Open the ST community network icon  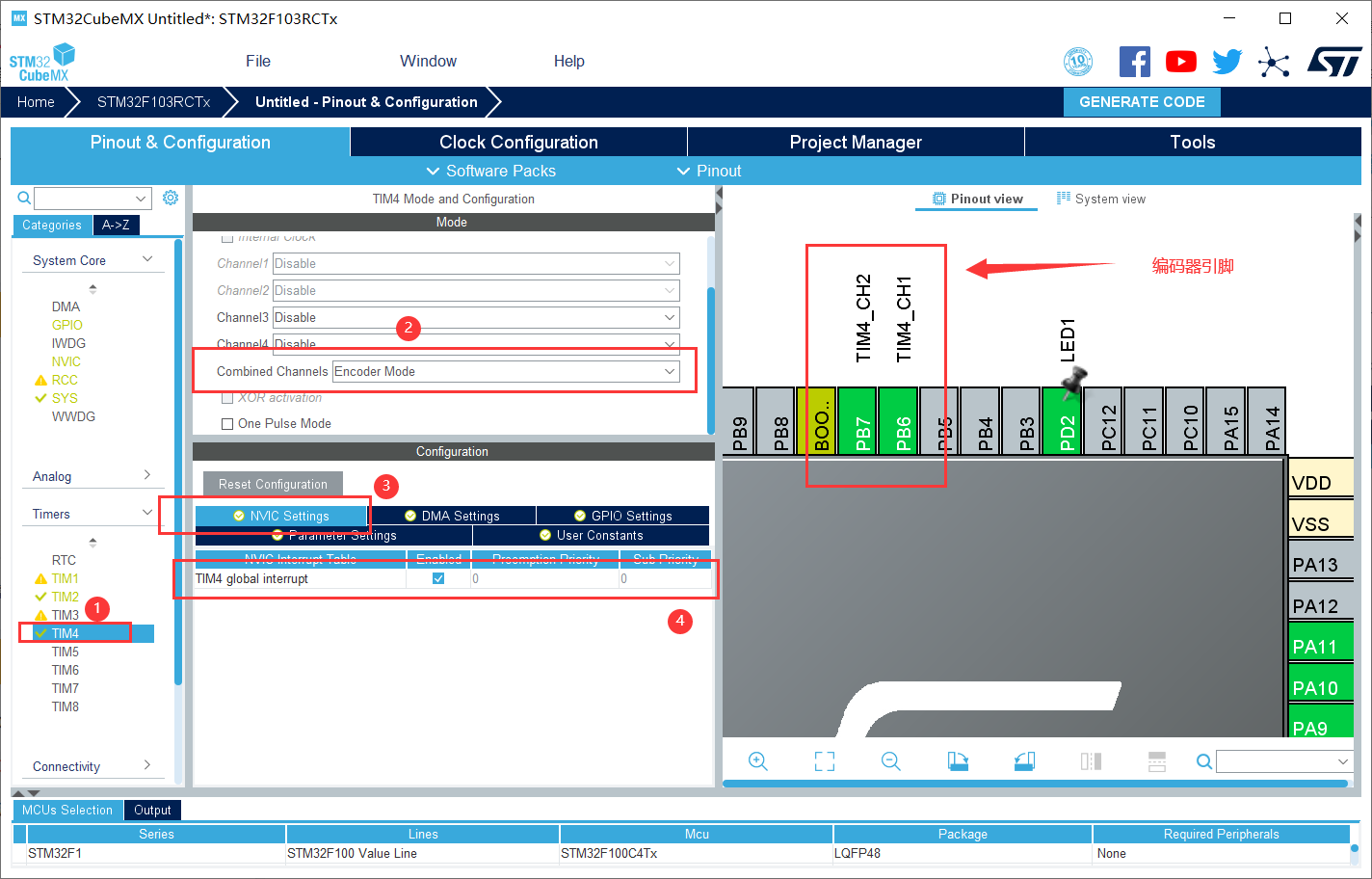(1274, 63)
